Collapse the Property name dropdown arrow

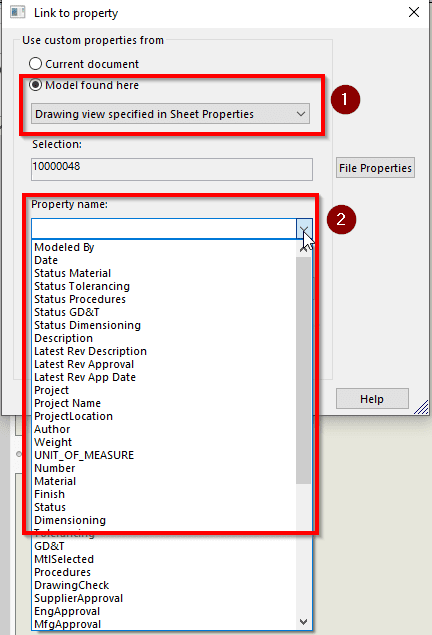304,229
